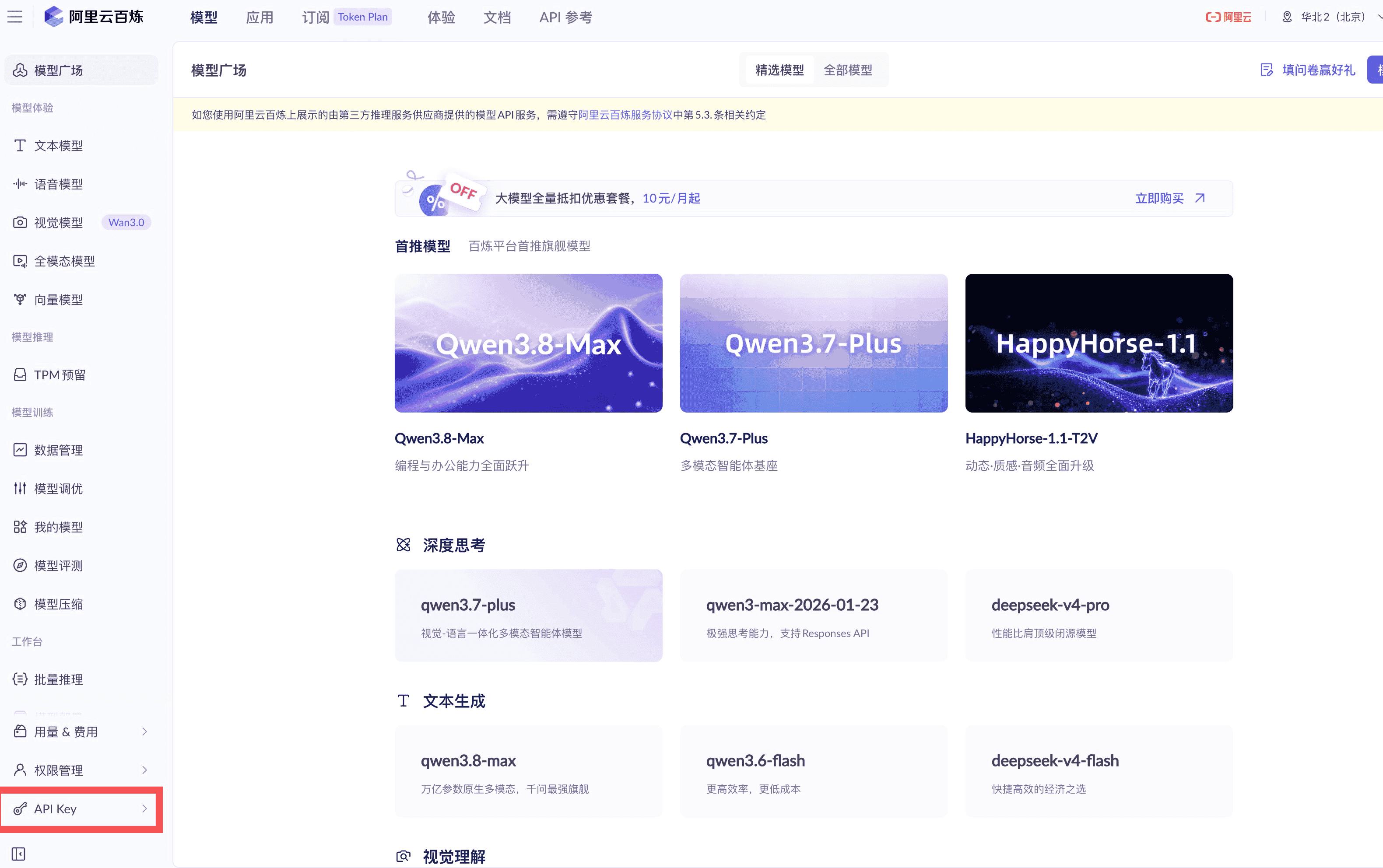The height and width of the screenshot is (868, 1383).
Task: Switch to the 全部模型 segment
Action: tap(848, 70)
